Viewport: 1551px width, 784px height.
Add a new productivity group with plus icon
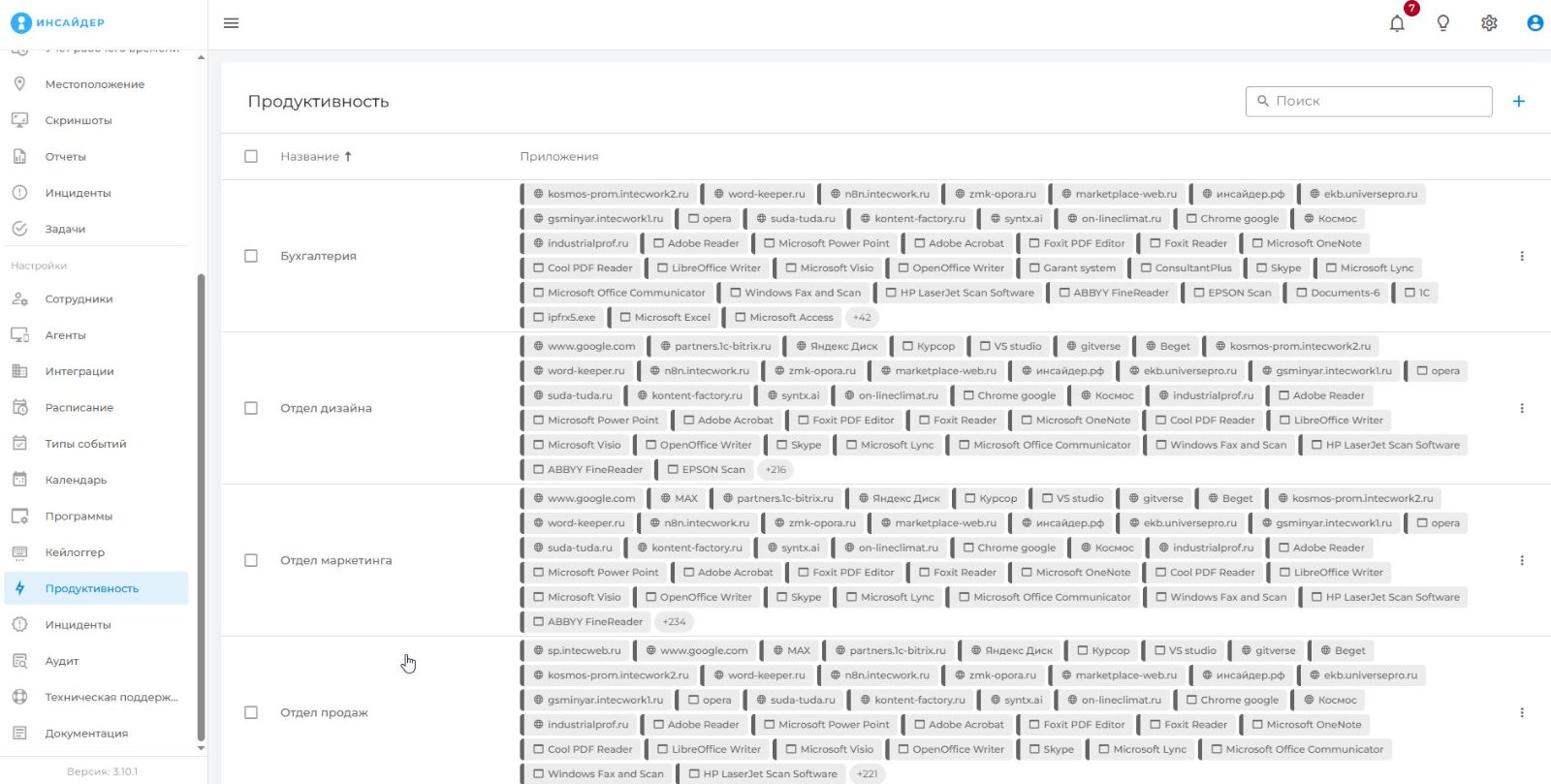[x=1519, y=101]
